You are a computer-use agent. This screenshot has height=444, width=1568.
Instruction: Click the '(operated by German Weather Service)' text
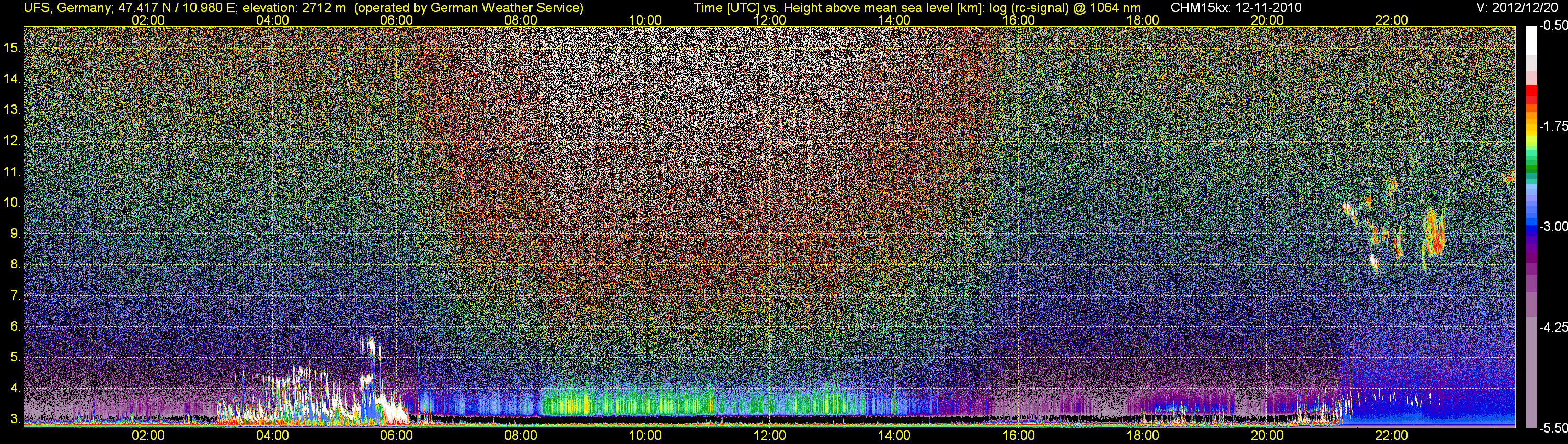[468, 7]
